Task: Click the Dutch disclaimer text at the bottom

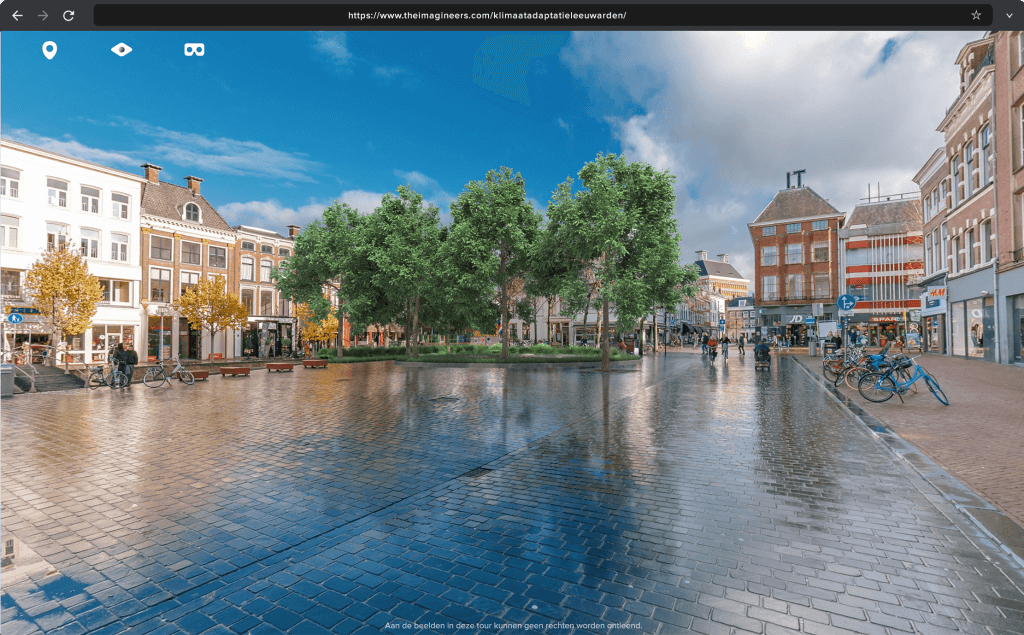Action: point(512,627)
